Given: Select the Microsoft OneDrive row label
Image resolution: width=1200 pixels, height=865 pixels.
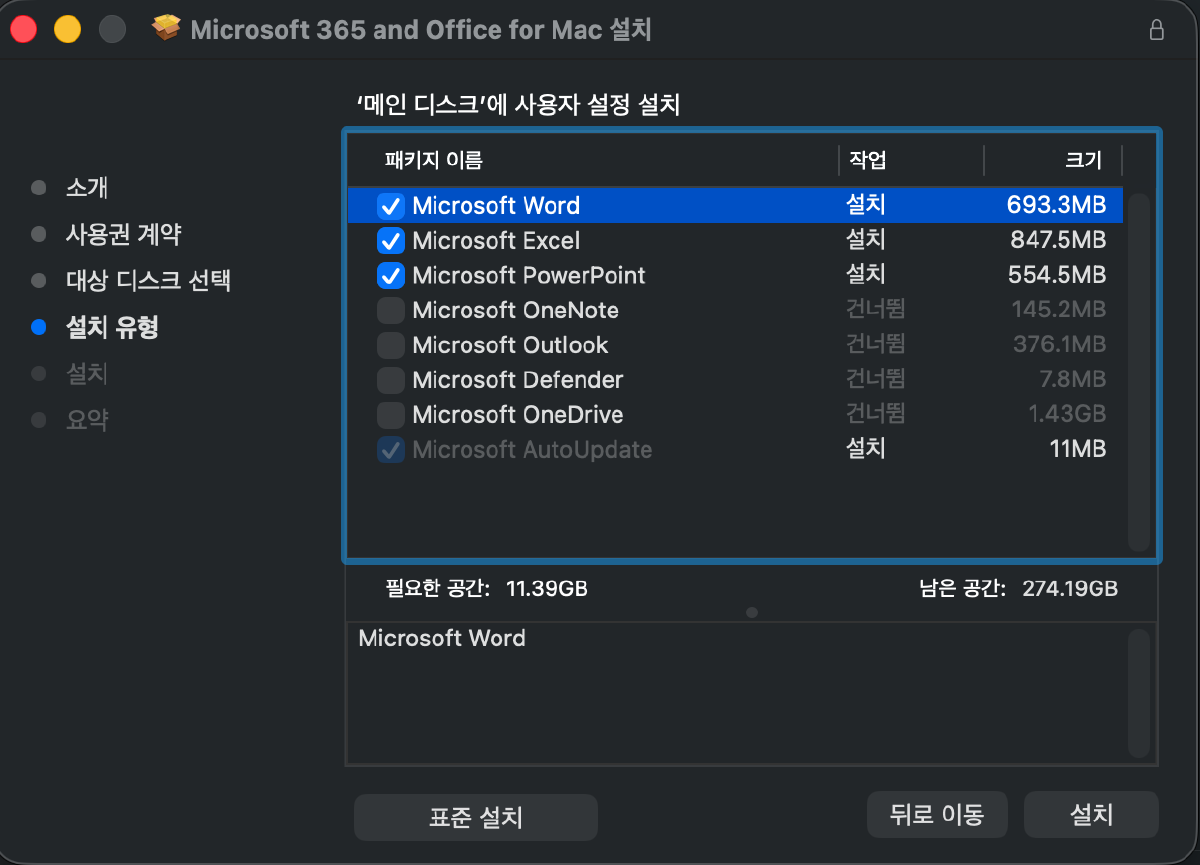Looking at the screenshot, I should pos(518,415).
